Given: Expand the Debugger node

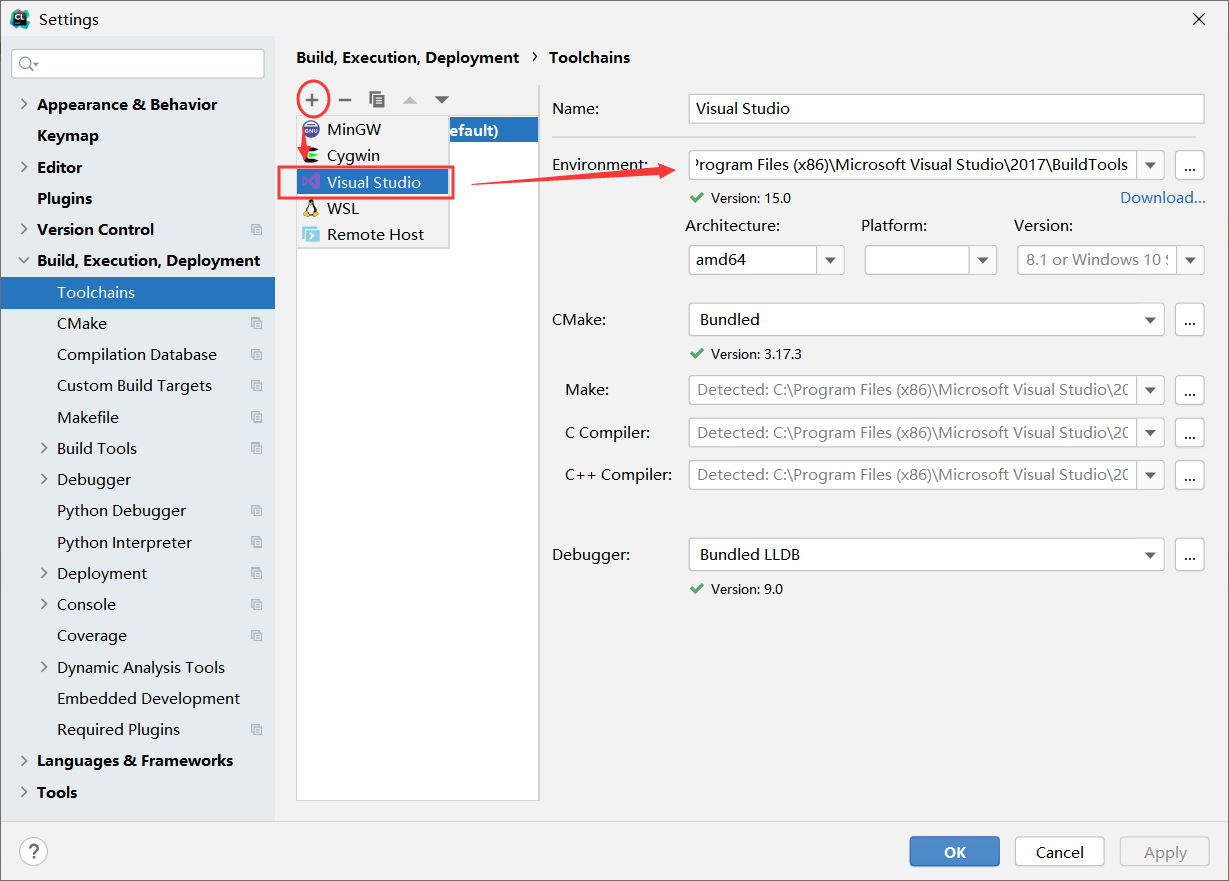Looking at the screenshot, I should pos(44,479).
